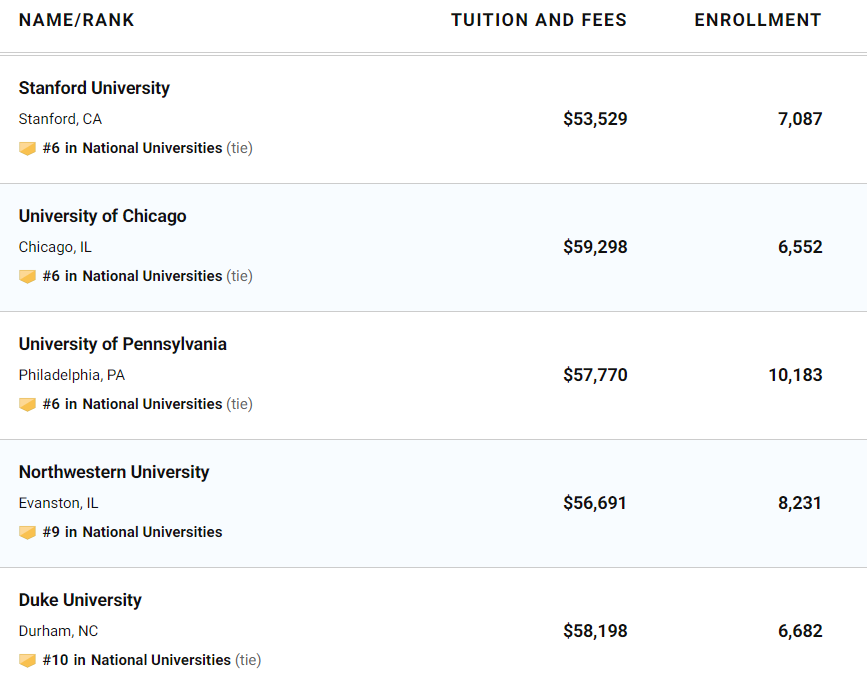This screenshot has width=867, height=692.
Task: Open the Stanford University link
Action: coord(94,88)
